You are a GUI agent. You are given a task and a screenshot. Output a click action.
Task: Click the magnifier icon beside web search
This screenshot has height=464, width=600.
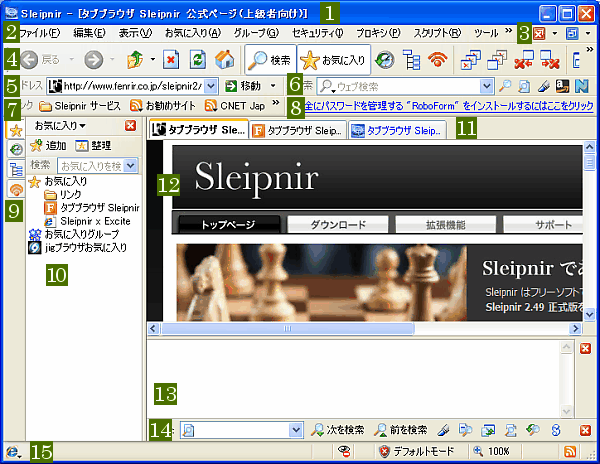(x=505, y=86)
